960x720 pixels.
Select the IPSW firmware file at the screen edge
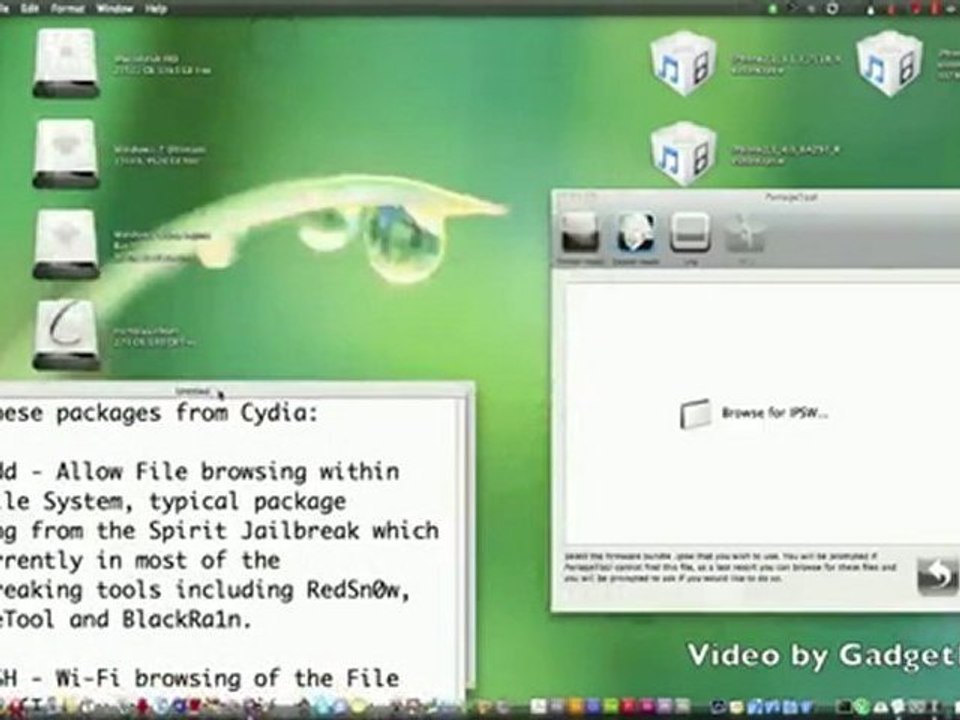(890, 62)
